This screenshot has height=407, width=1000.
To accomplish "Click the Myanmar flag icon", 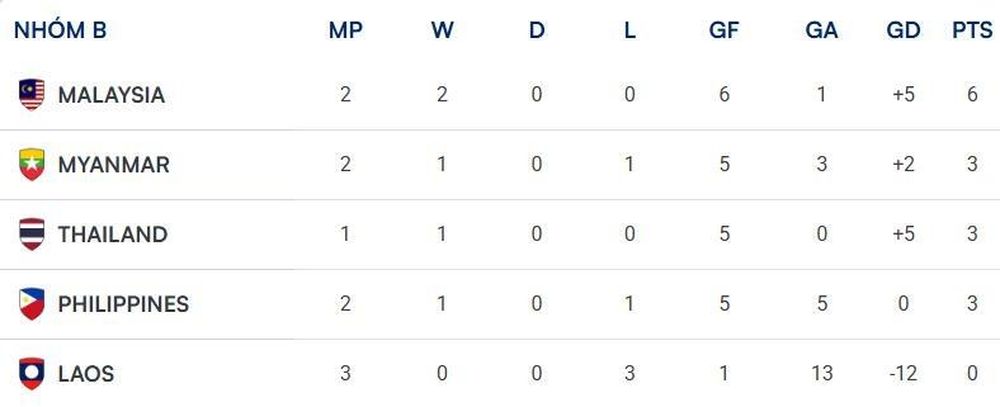I will [x=31, y=164].
